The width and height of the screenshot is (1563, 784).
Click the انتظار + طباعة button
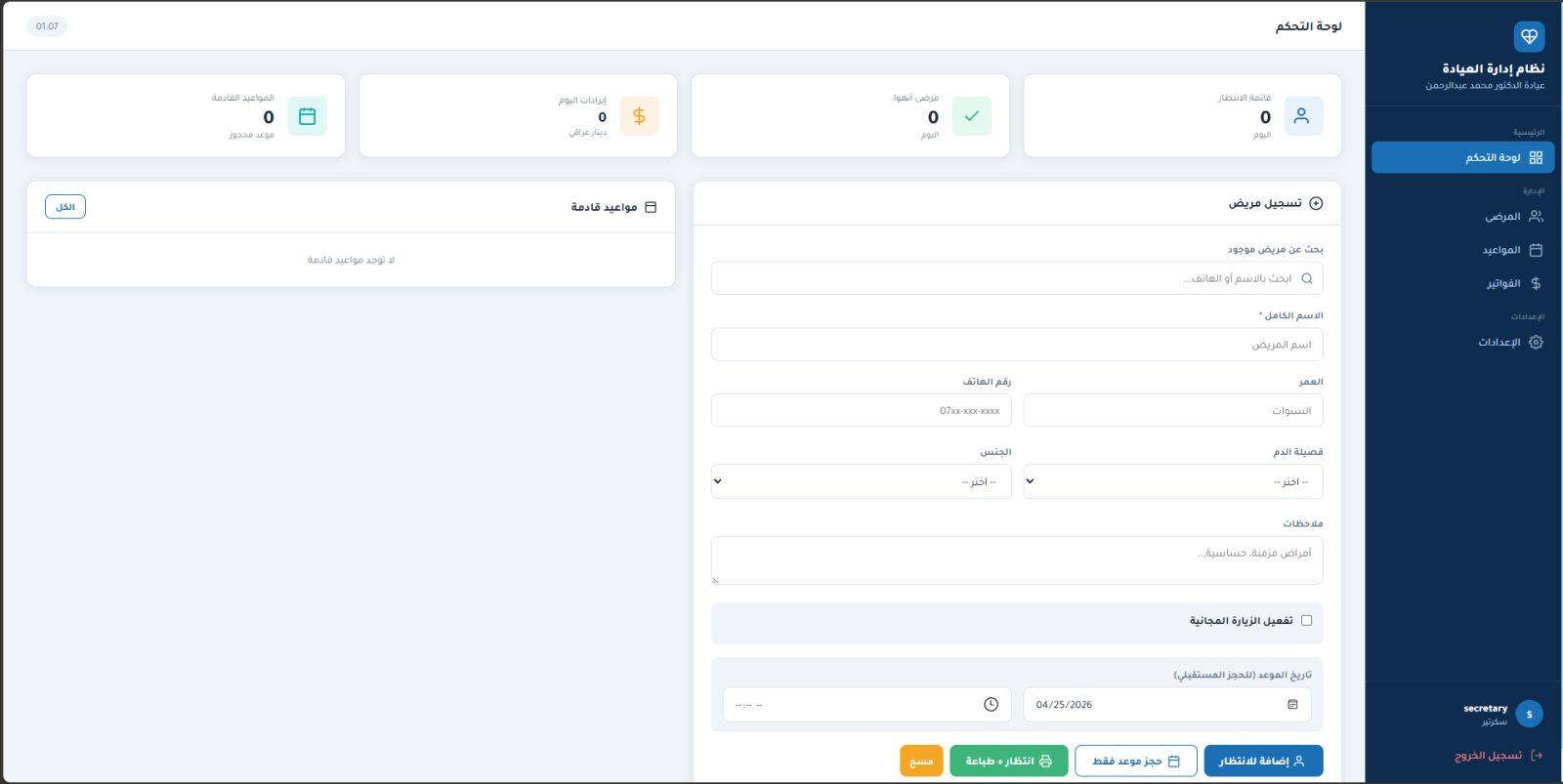(1009, 761)
